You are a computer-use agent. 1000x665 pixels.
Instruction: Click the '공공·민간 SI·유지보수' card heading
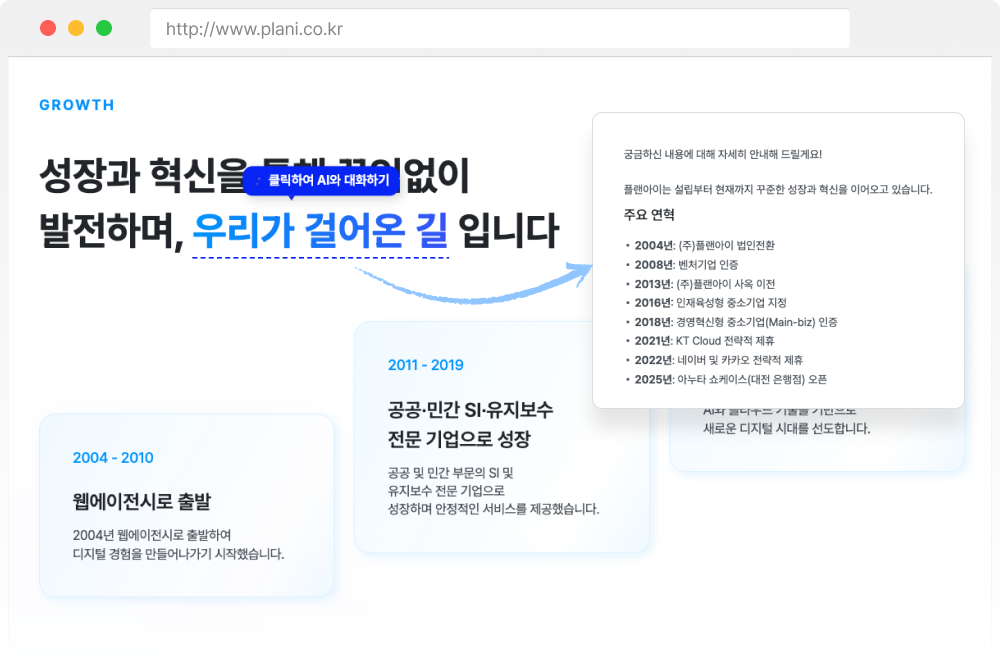(470, 410)
